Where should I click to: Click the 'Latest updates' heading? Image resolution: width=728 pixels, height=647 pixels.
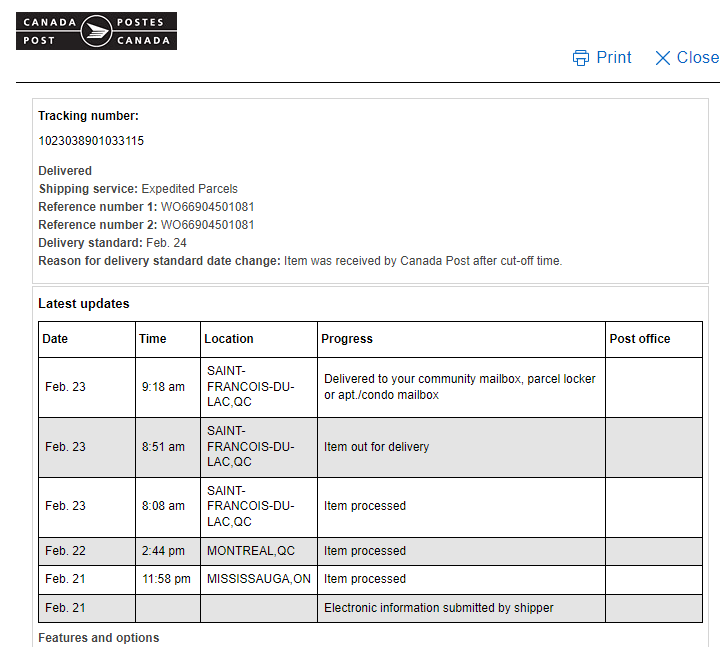(x=84, y=304)
